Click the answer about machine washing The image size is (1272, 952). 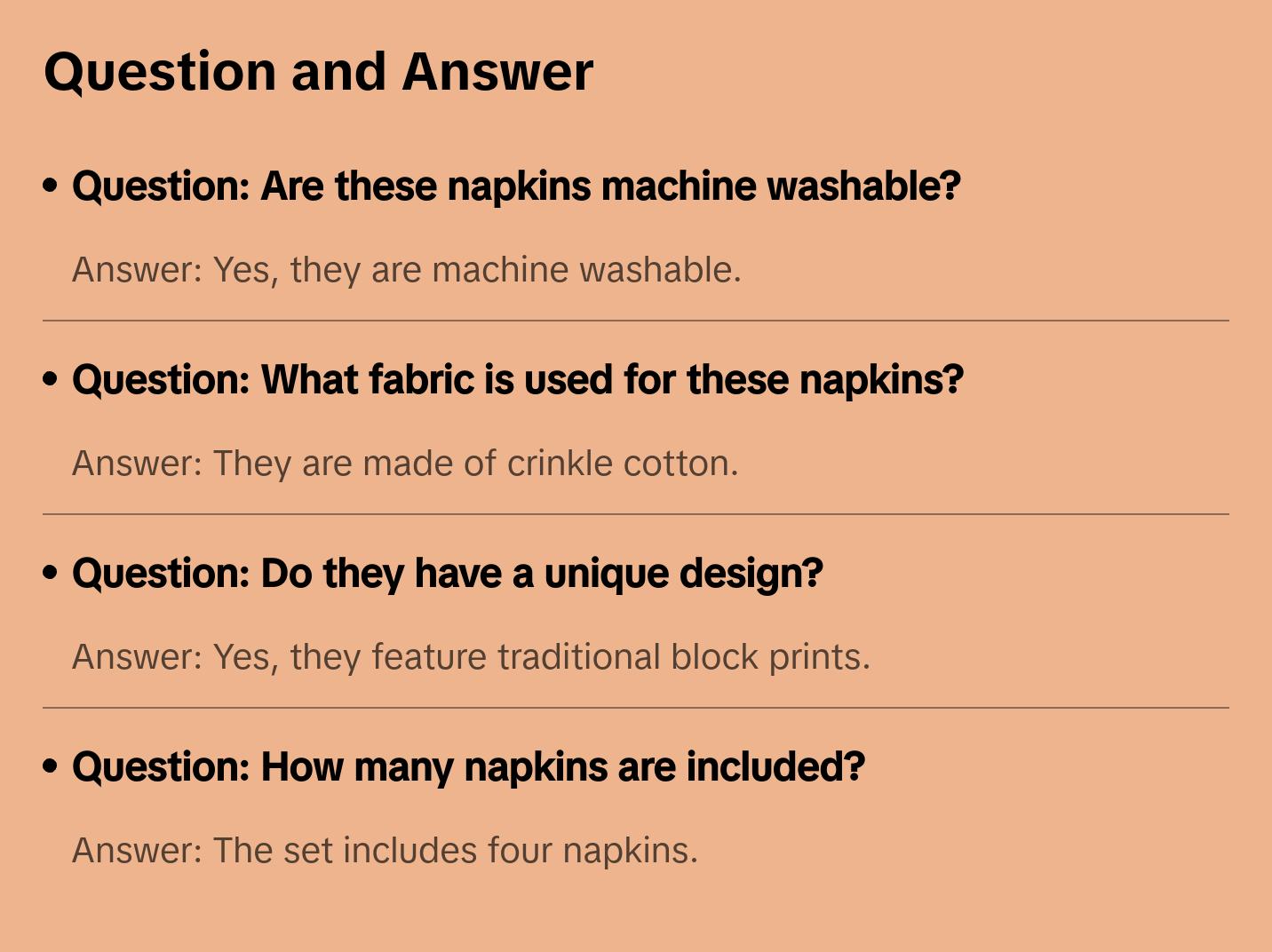click(x=406, y=270)
